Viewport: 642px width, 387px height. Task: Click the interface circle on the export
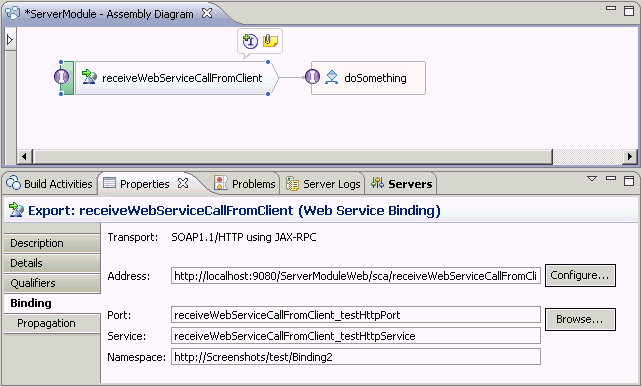(x=61, y=77)
